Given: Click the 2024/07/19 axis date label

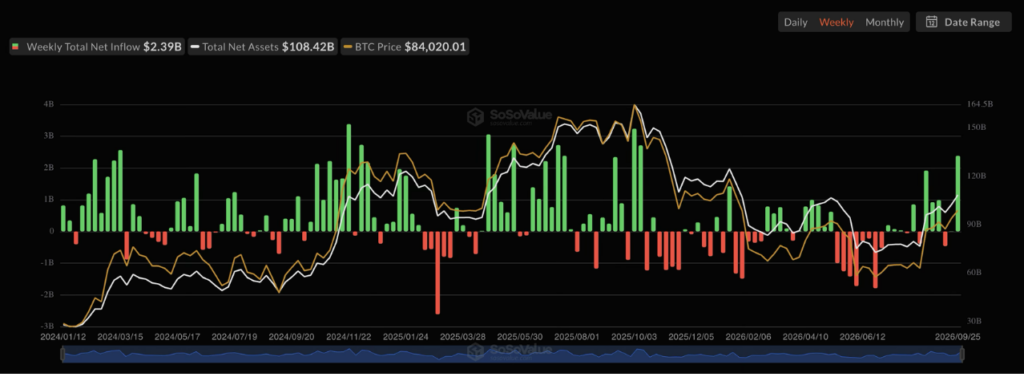Looking at the screenshot, I should (x=233, y=337).
